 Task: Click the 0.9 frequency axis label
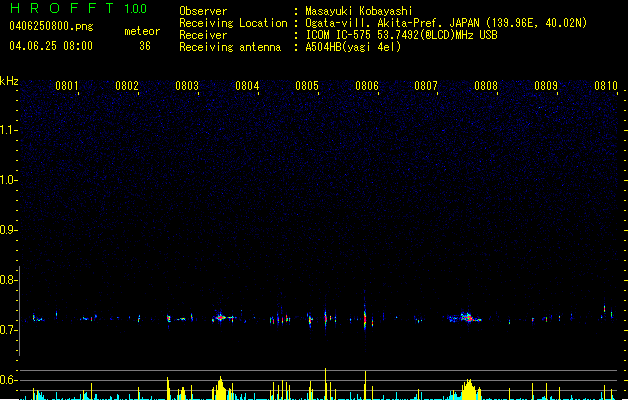tap(8, 230)
